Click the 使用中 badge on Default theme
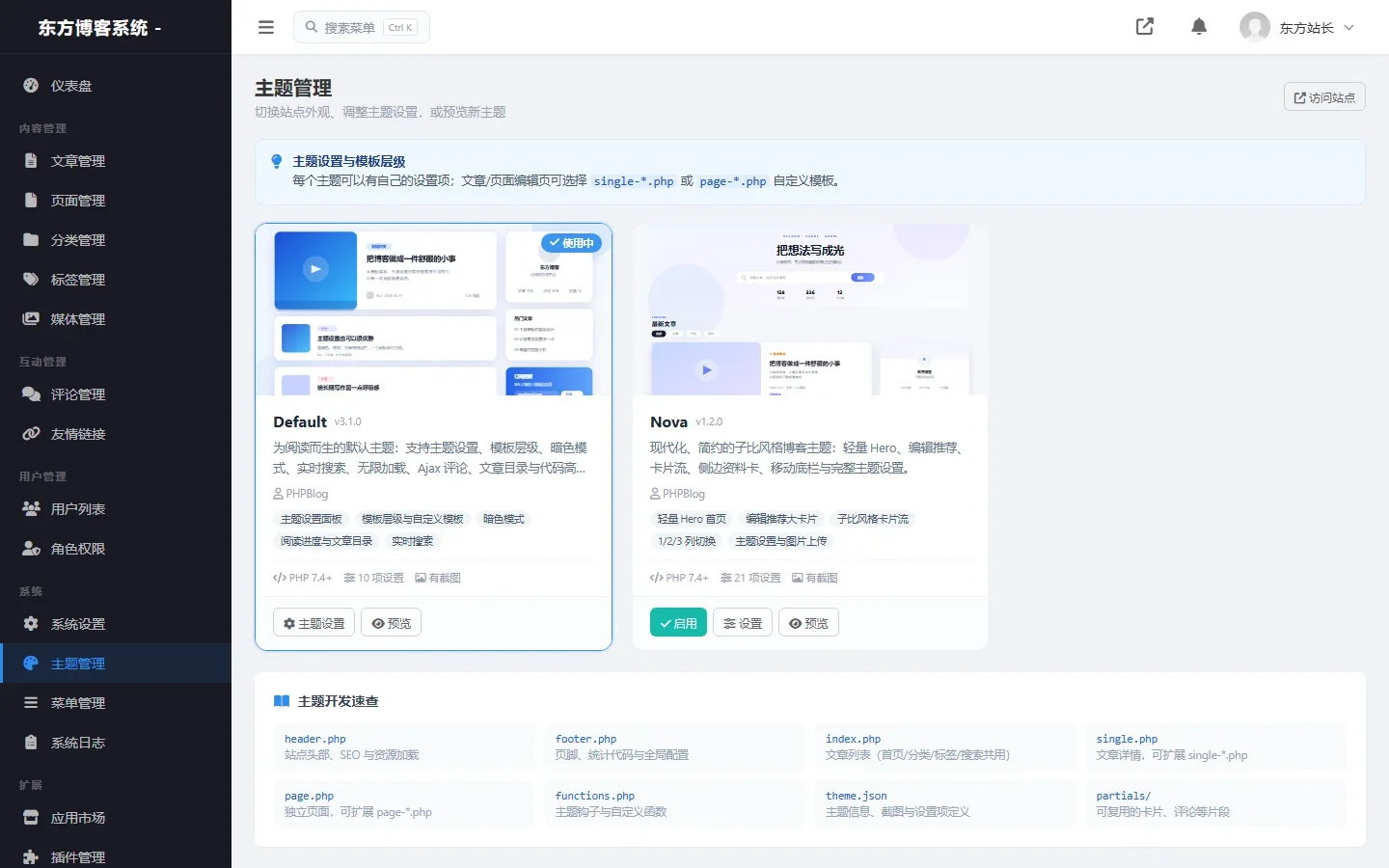Image resolution: width=1389 pixels, height=868 pixels. pyautogui.click(x=571, y=243)
